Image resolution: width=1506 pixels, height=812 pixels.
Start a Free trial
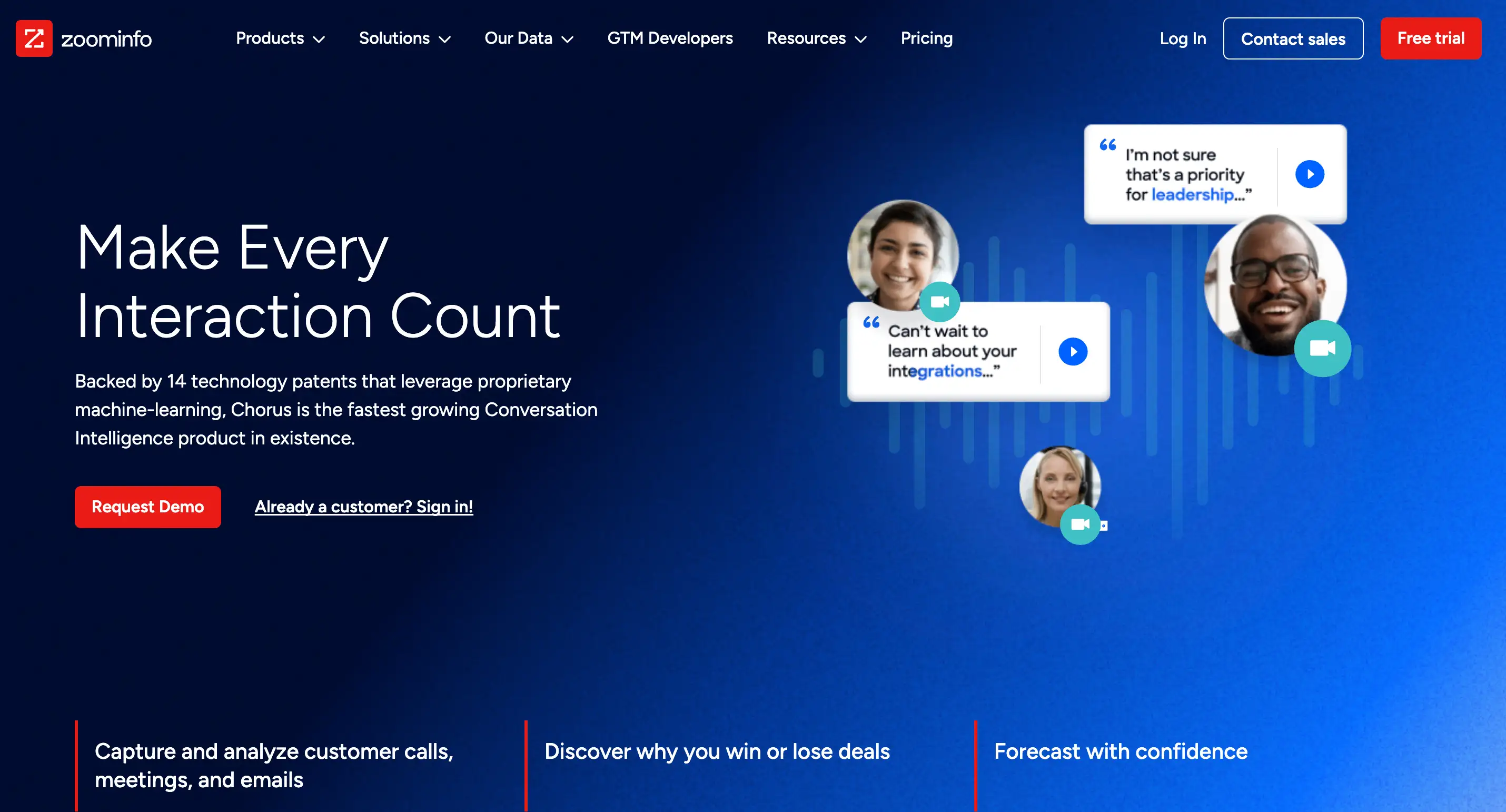(x=1431, y=38)
